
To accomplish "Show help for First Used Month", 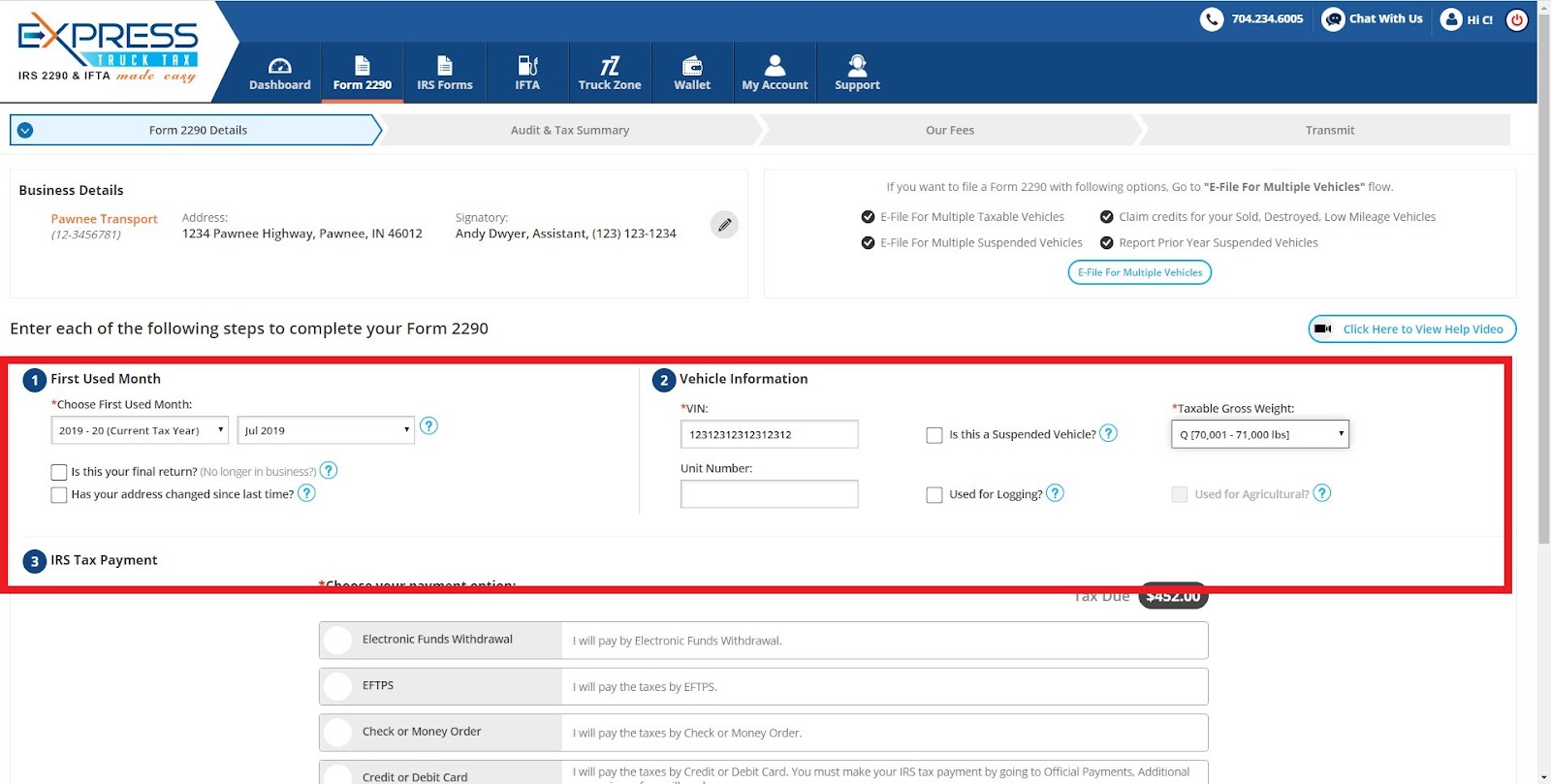I will pyautogui.click(x=428, y=425).
